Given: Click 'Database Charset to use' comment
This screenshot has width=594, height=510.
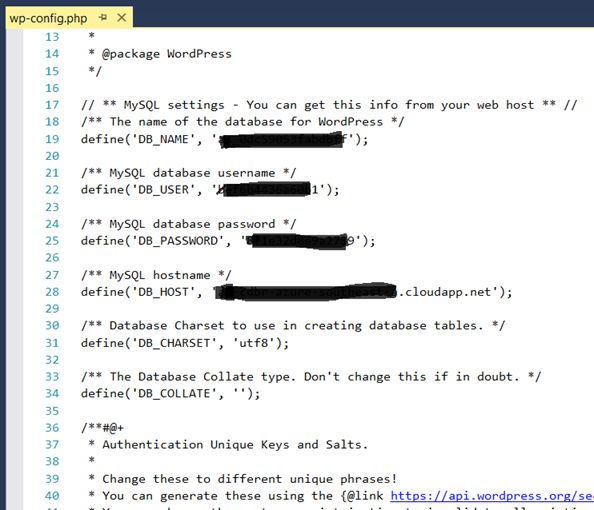Looking at the screenshot, I should tap(293, 326).
